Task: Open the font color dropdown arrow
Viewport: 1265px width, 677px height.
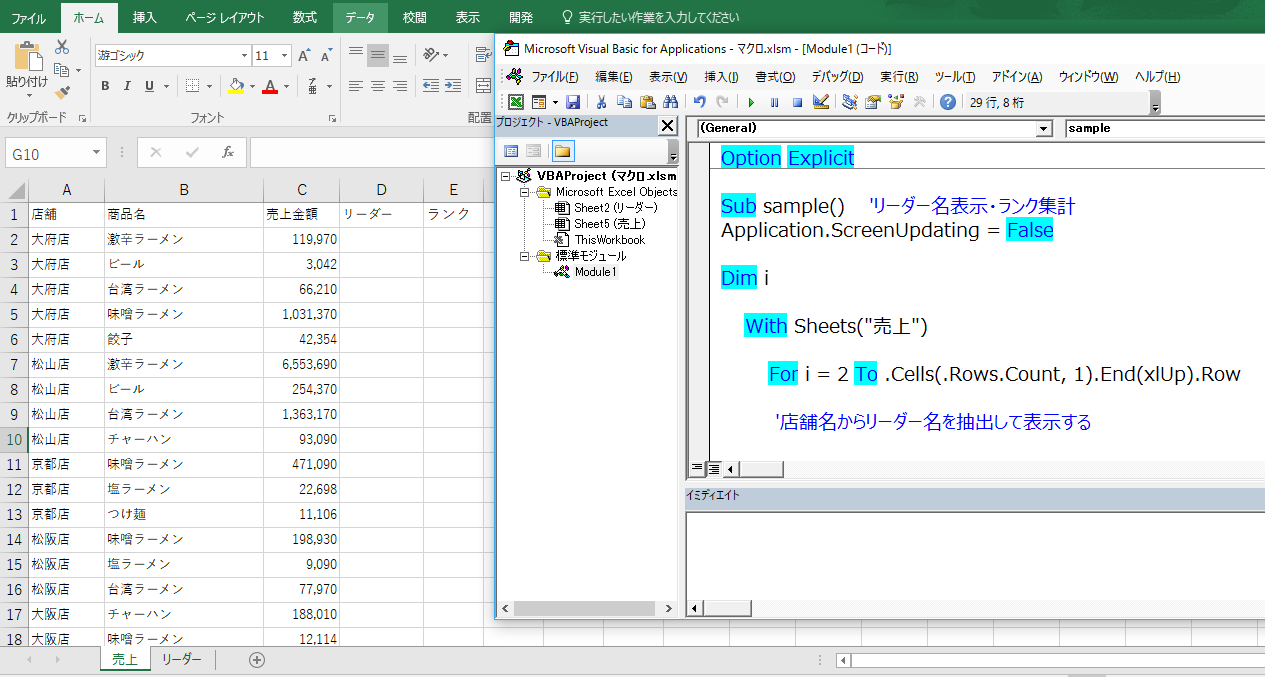Action: [x=287, y=87]
